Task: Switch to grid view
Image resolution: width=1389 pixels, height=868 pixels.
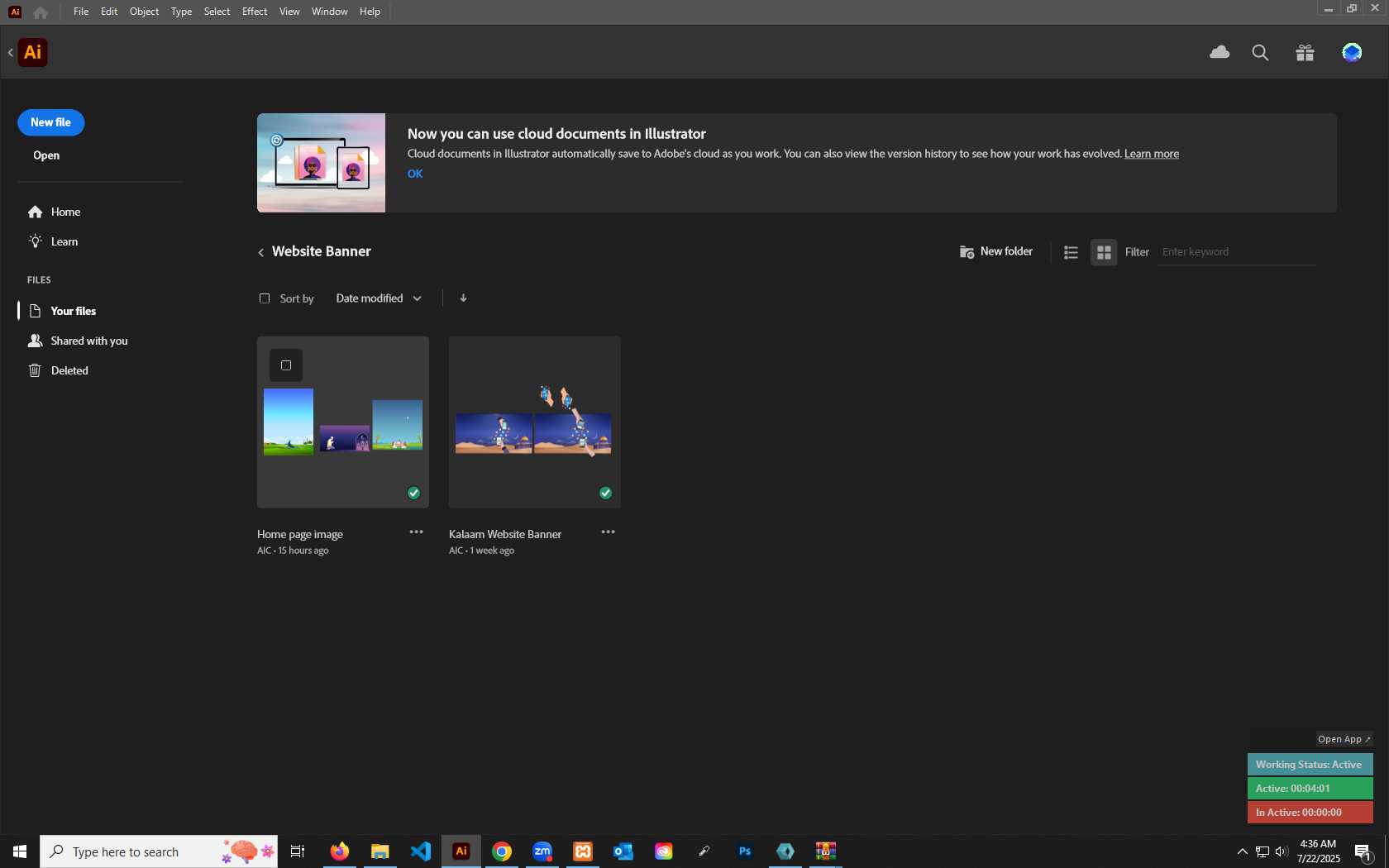Action: click(1104, 252)
